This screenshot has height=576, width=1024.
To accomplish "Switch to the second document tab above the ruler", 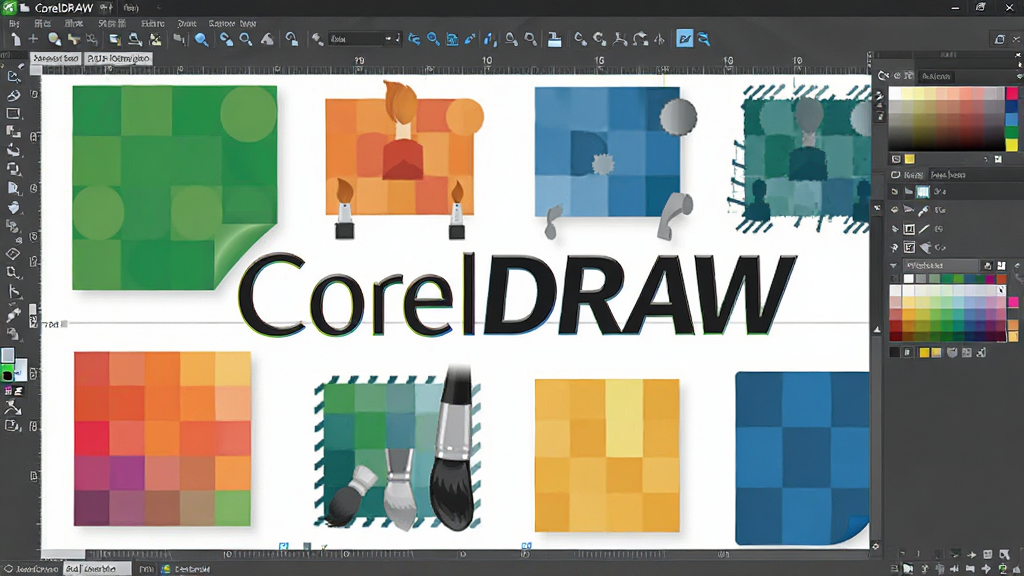I will [x=118, y=58].
